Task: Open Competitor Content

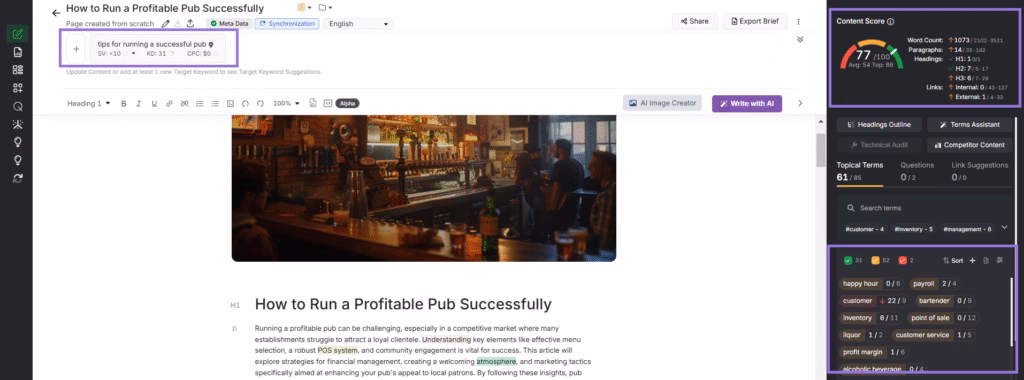Action: click(969, 145)
